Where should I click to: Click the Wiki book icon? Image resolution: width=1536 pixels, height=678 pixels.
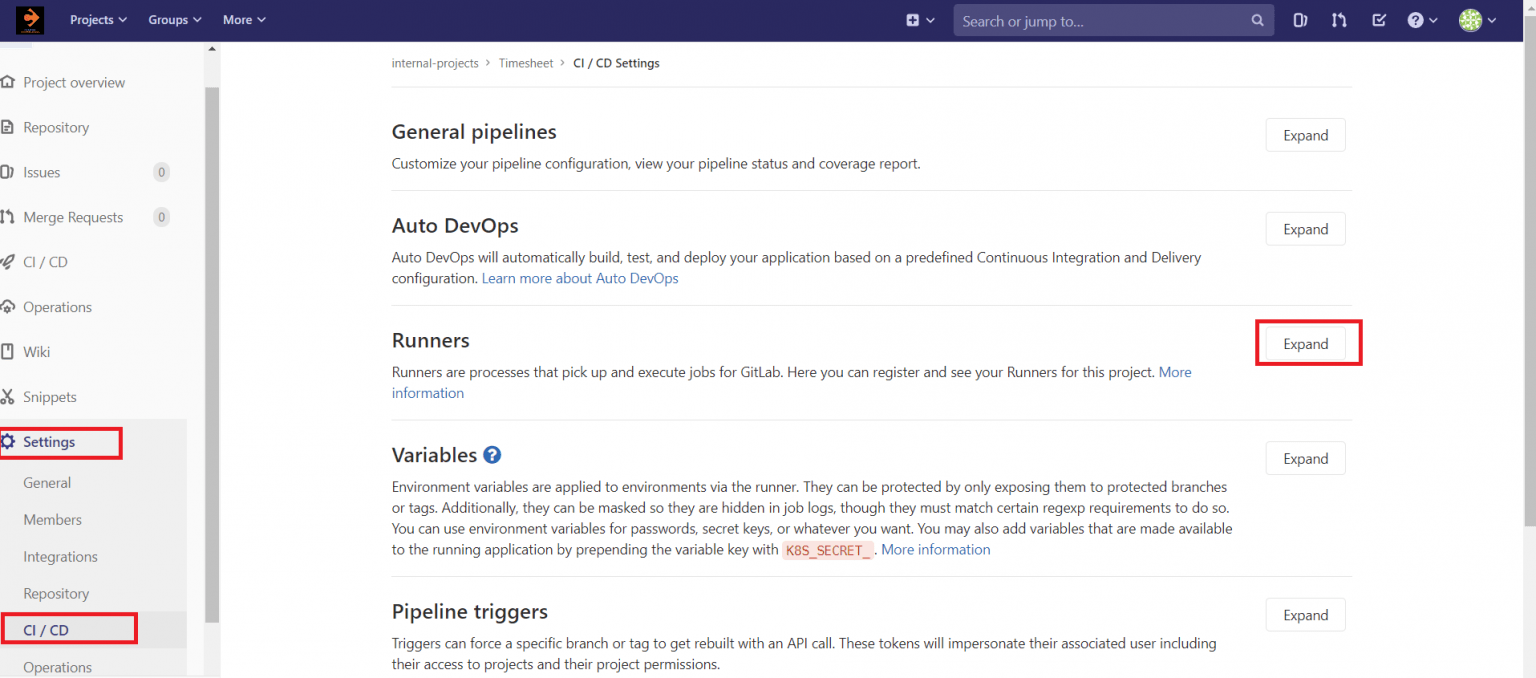click(x=8, y=352)
